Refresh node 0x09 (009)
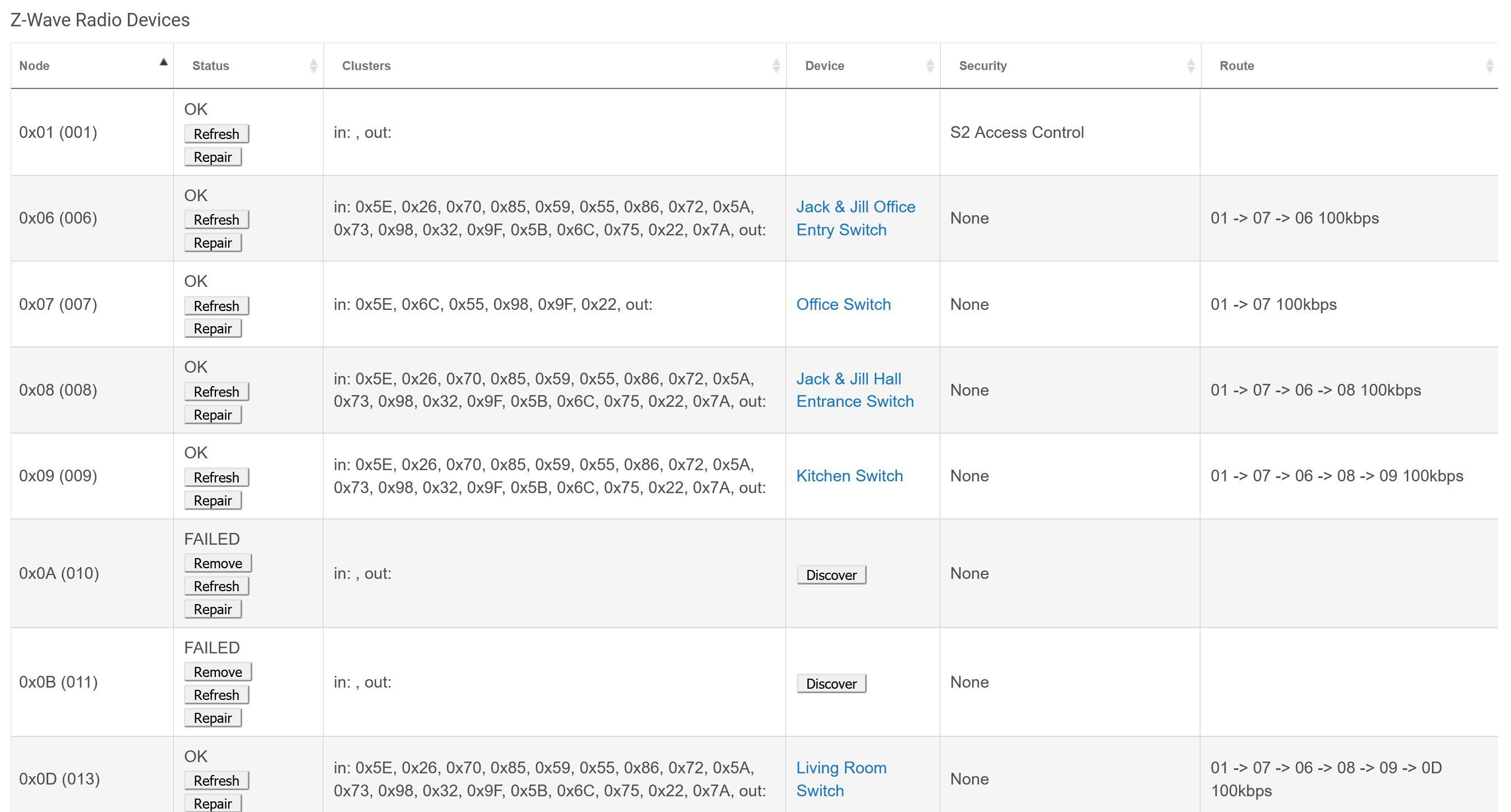This screenshot has width=1511, height=812. [x=216, y=477]
